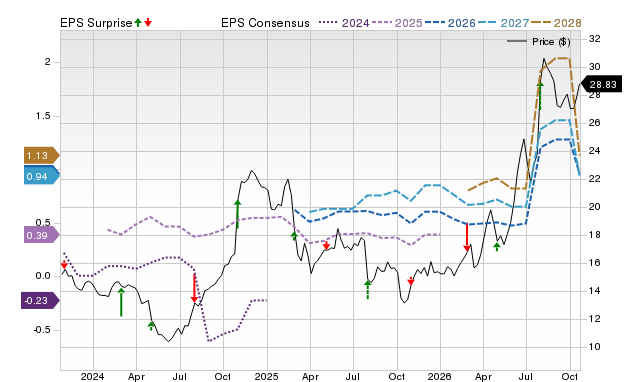Click the black 28.83 price tag
This screenshot has height=382, width=640.
601,84
